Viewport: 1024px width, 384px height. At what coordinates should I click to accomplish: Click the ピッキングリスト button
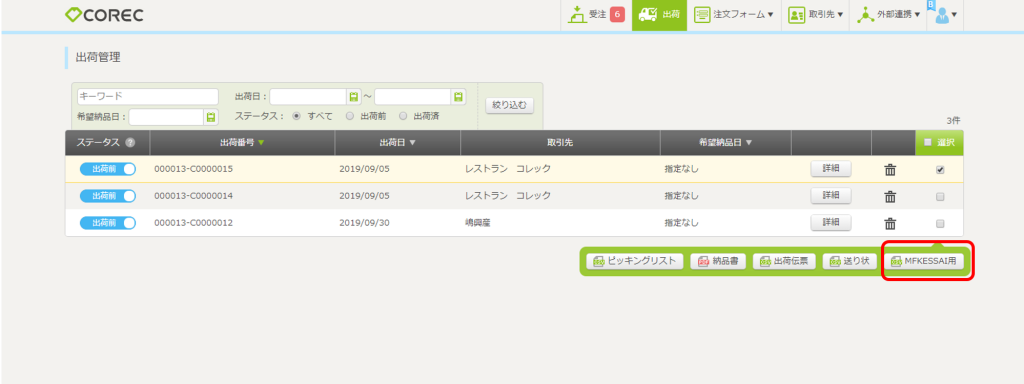(634, 261)
